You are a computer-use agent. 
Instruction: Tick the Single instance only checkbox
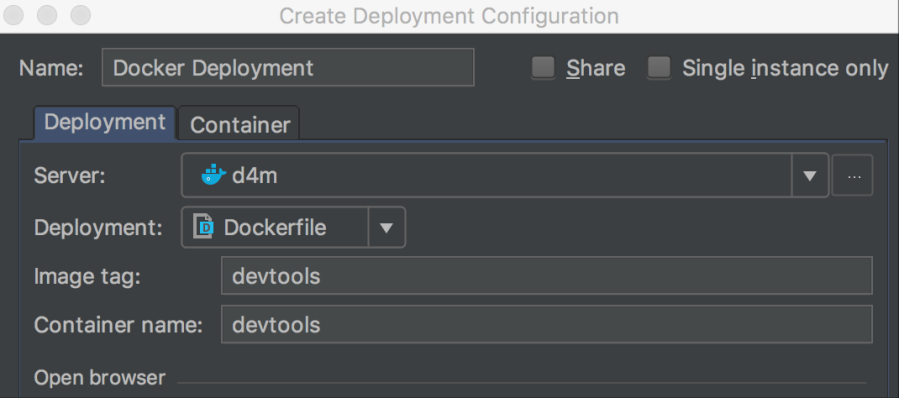click(659, 68)
